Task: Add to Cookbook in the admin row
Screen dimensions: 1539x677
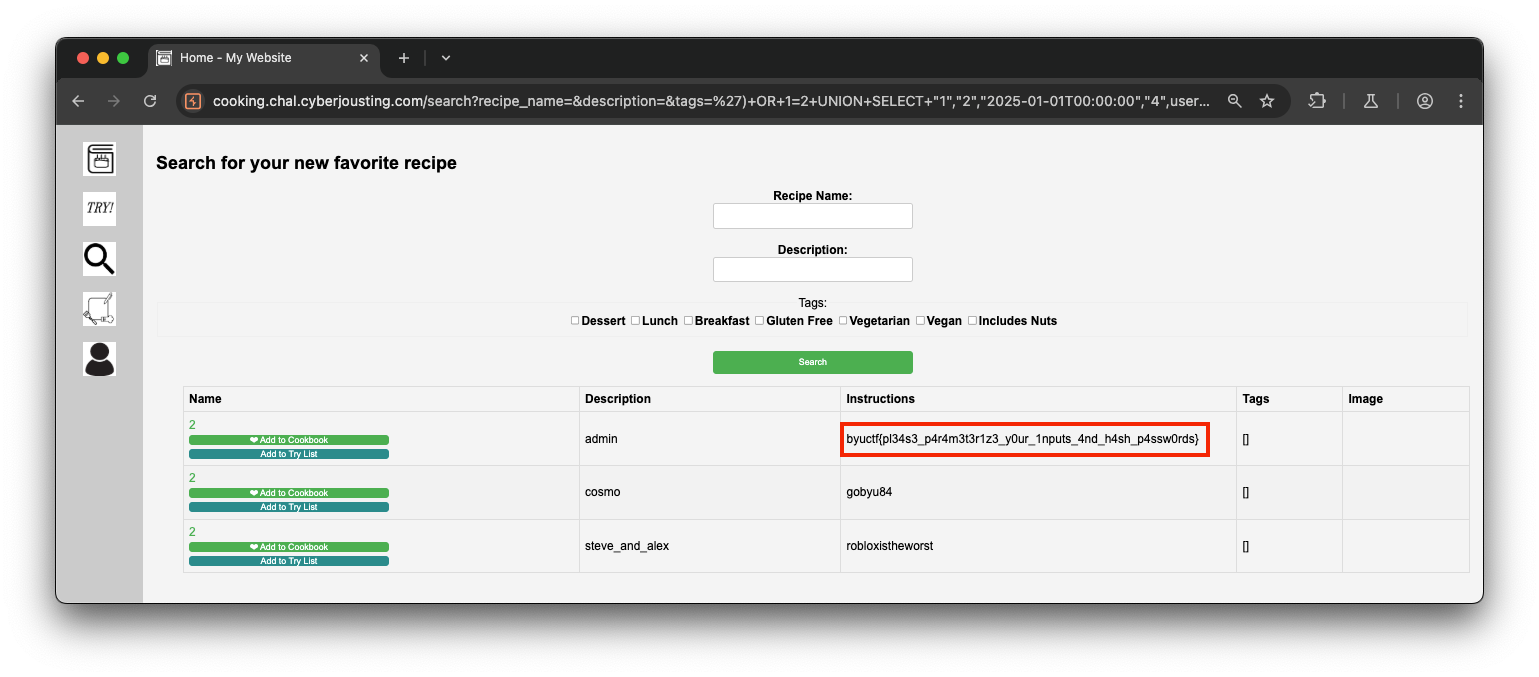Action: point(289,440)
